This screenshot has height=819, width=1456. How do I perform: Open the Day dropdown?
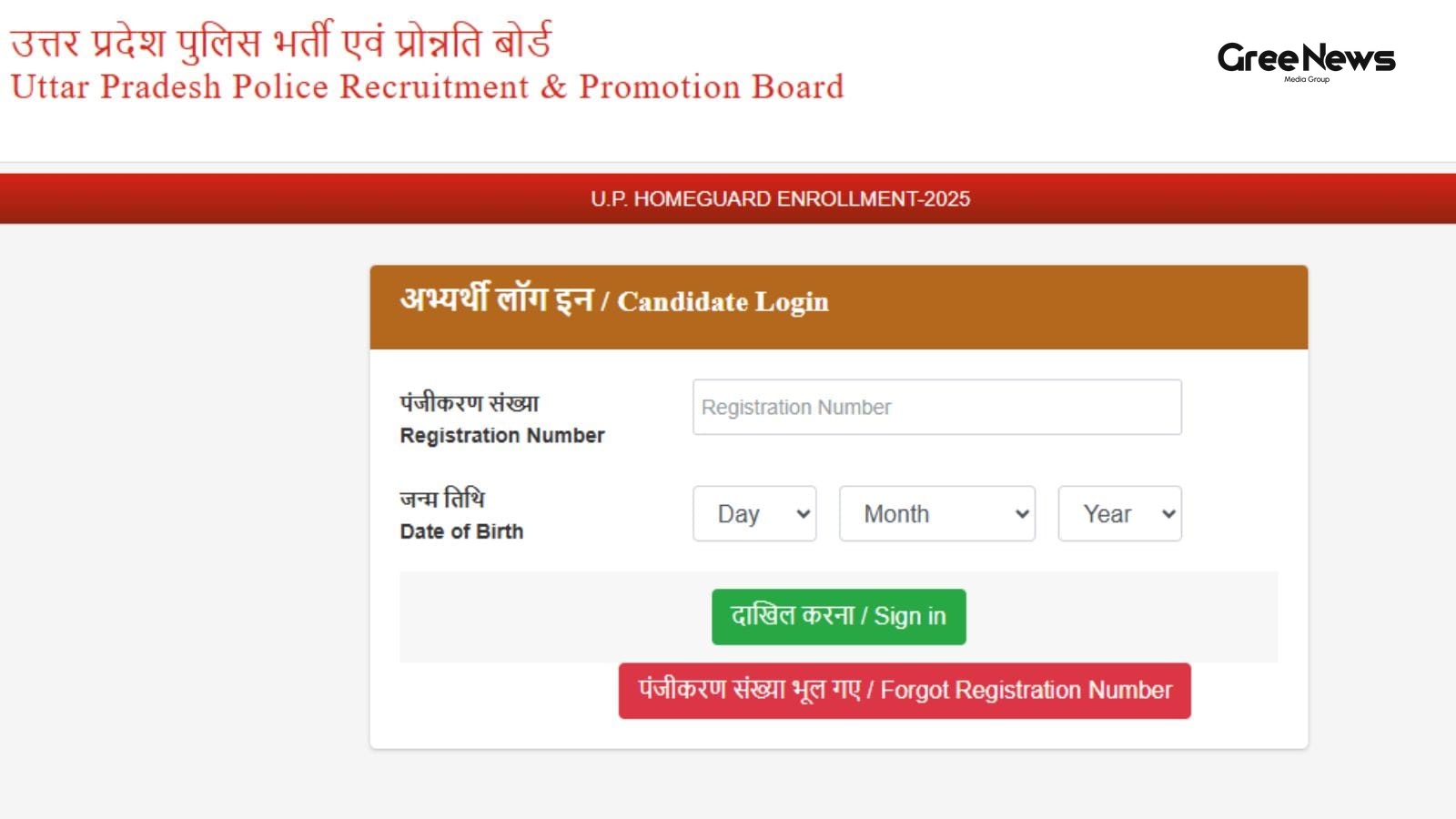(x=753, y=513)
